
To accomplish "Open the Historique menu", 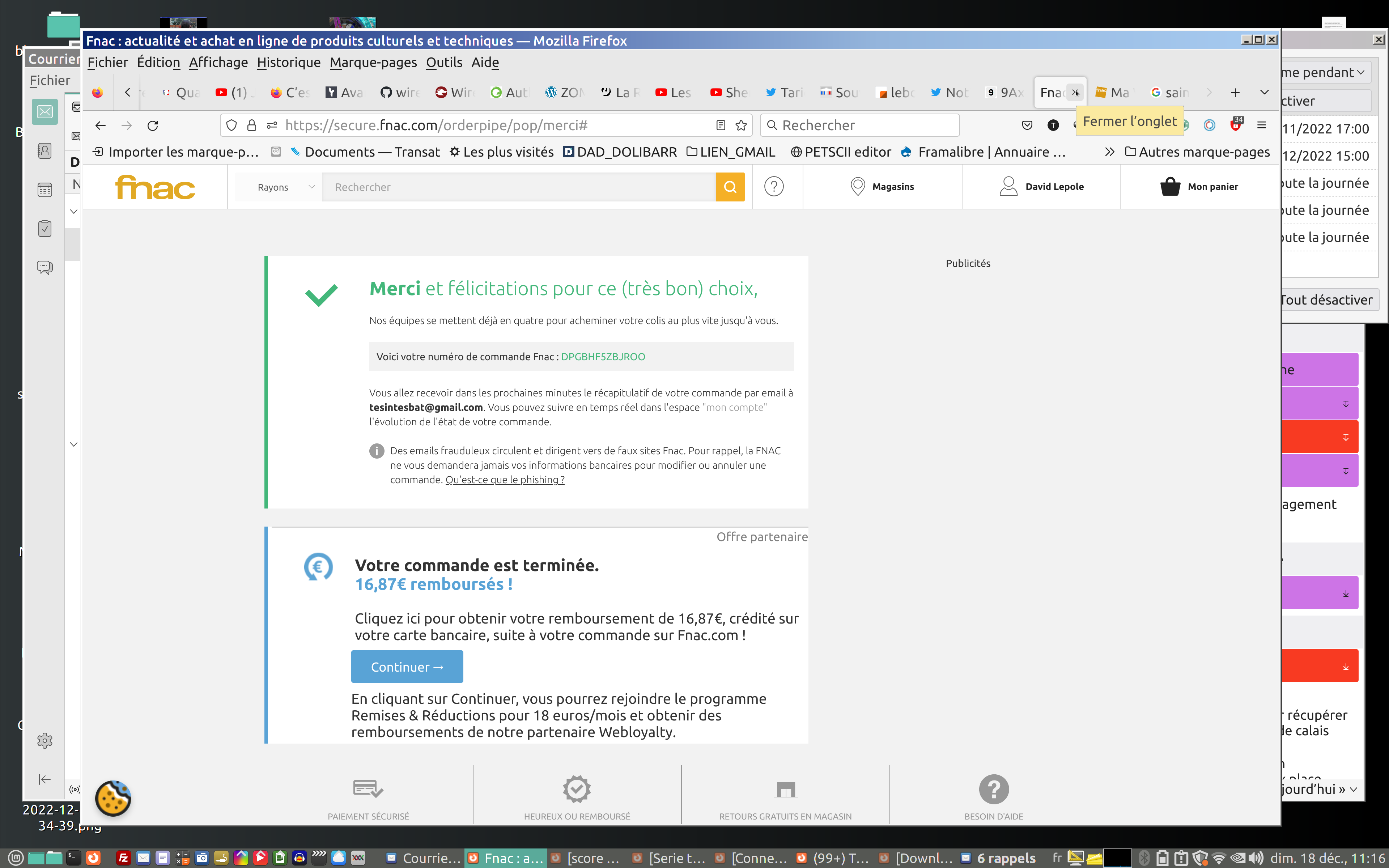I will [288, 62].
